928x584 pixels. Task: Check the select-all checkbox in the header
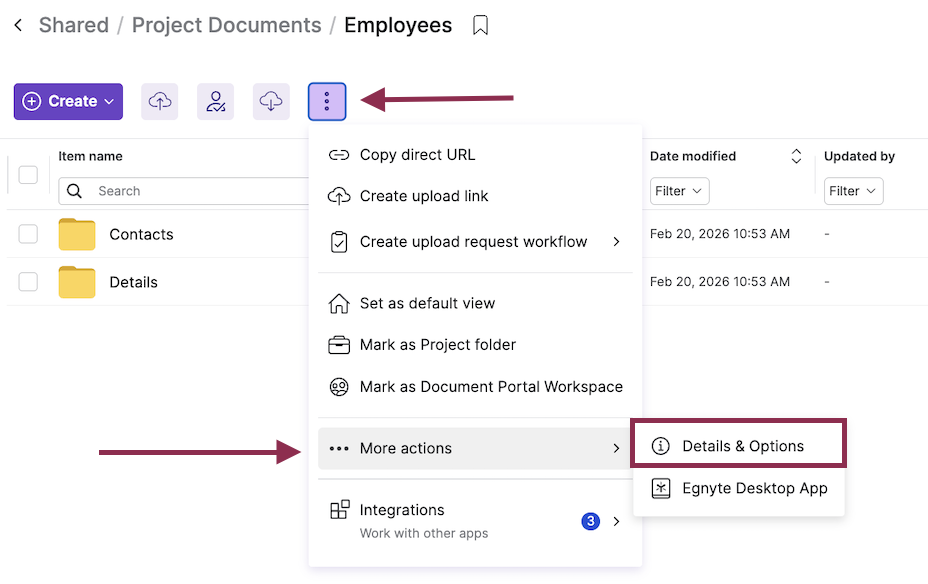point(28,174)
